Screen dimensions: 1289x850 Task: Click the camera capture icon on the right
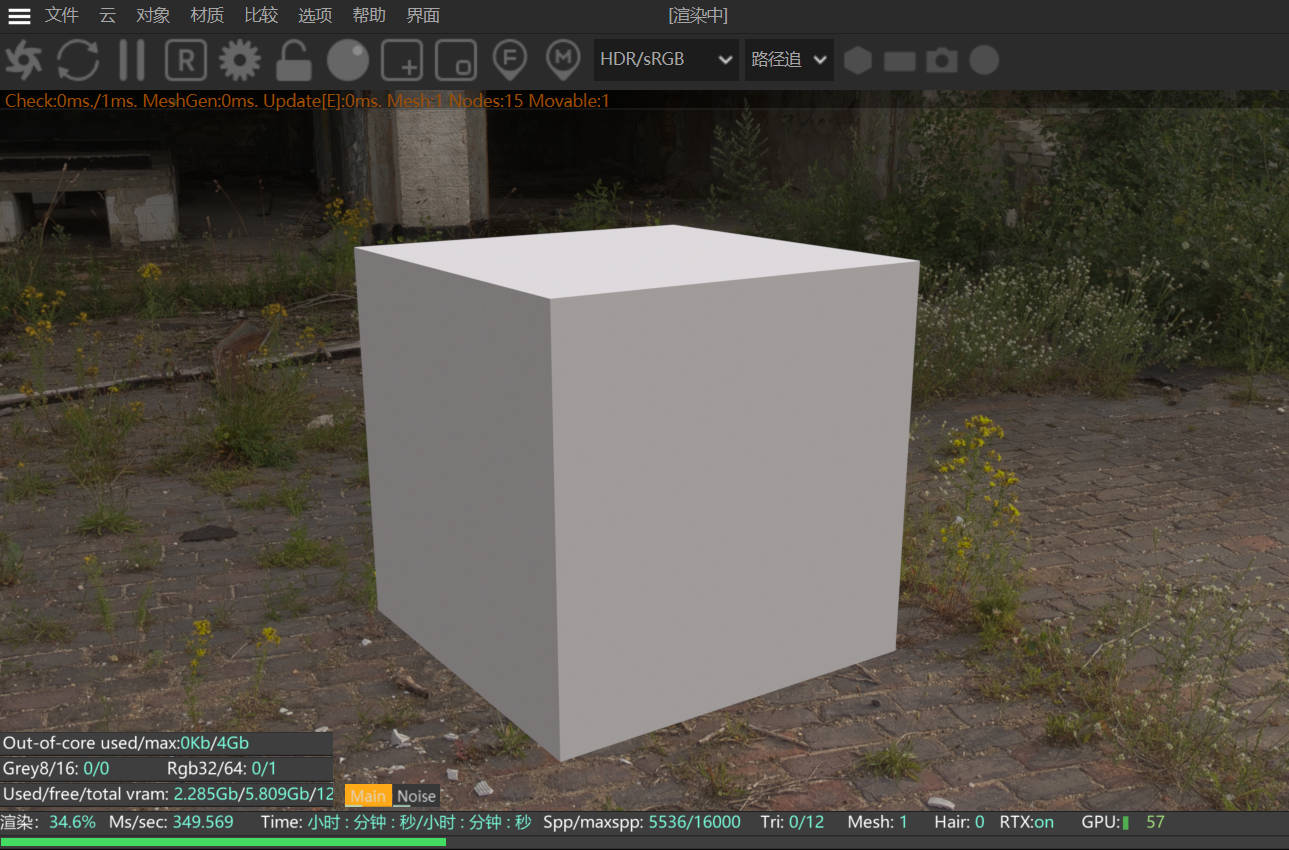pos(940,60)
